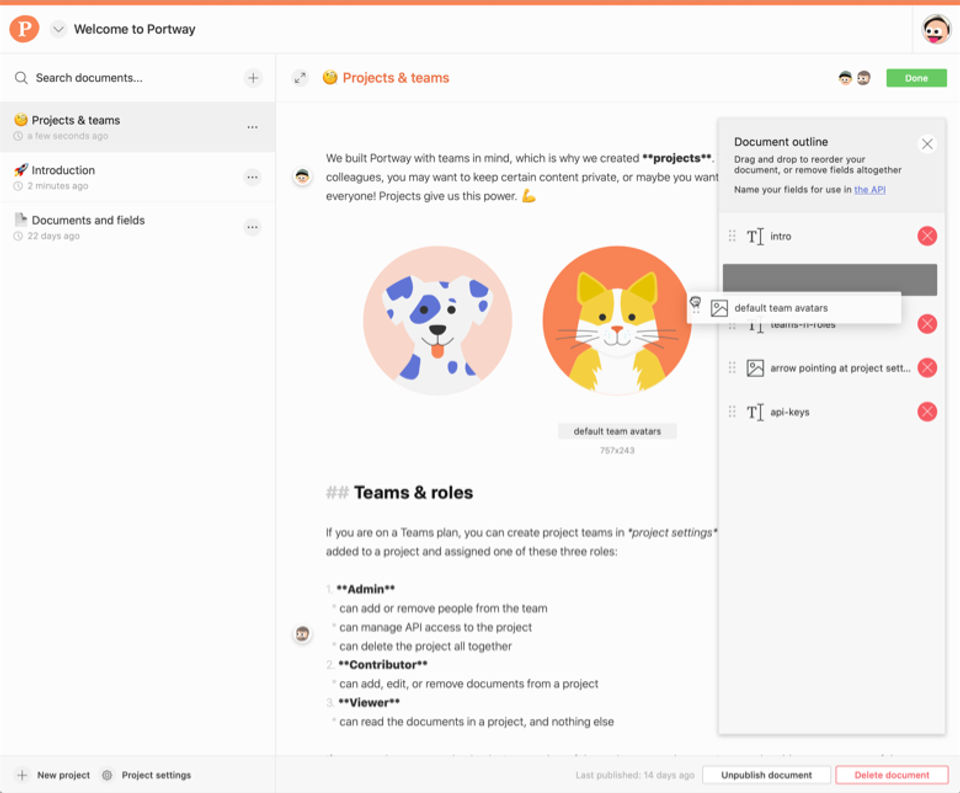Remove the intro field with red X

[927, 236]
